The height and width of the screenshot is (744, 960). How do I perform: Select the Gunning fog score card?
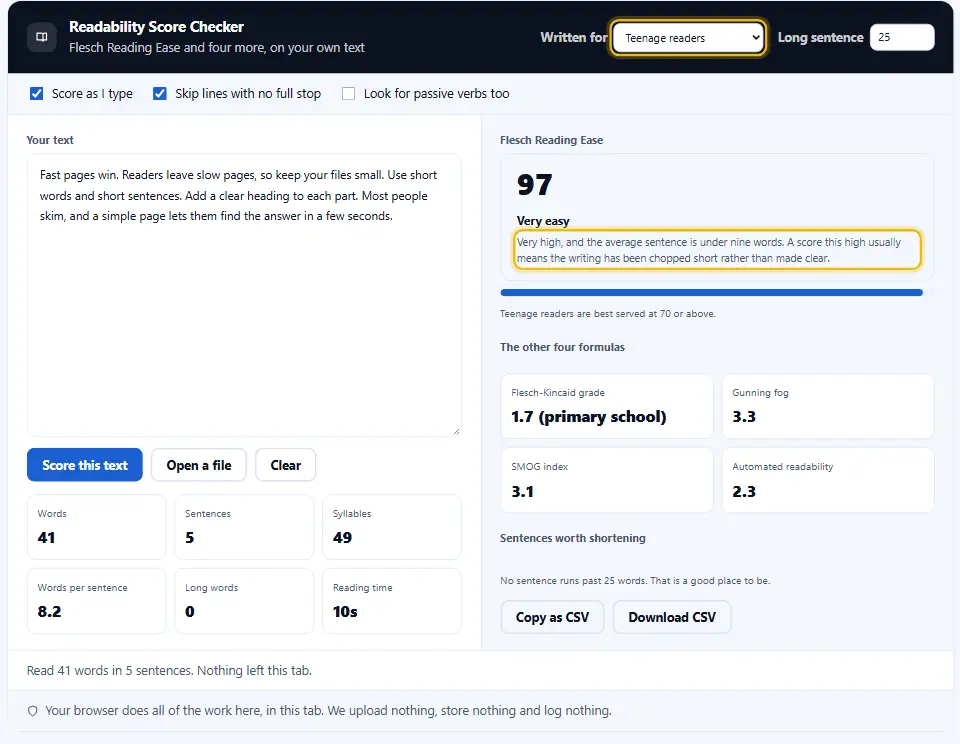[x=828, y=407]
